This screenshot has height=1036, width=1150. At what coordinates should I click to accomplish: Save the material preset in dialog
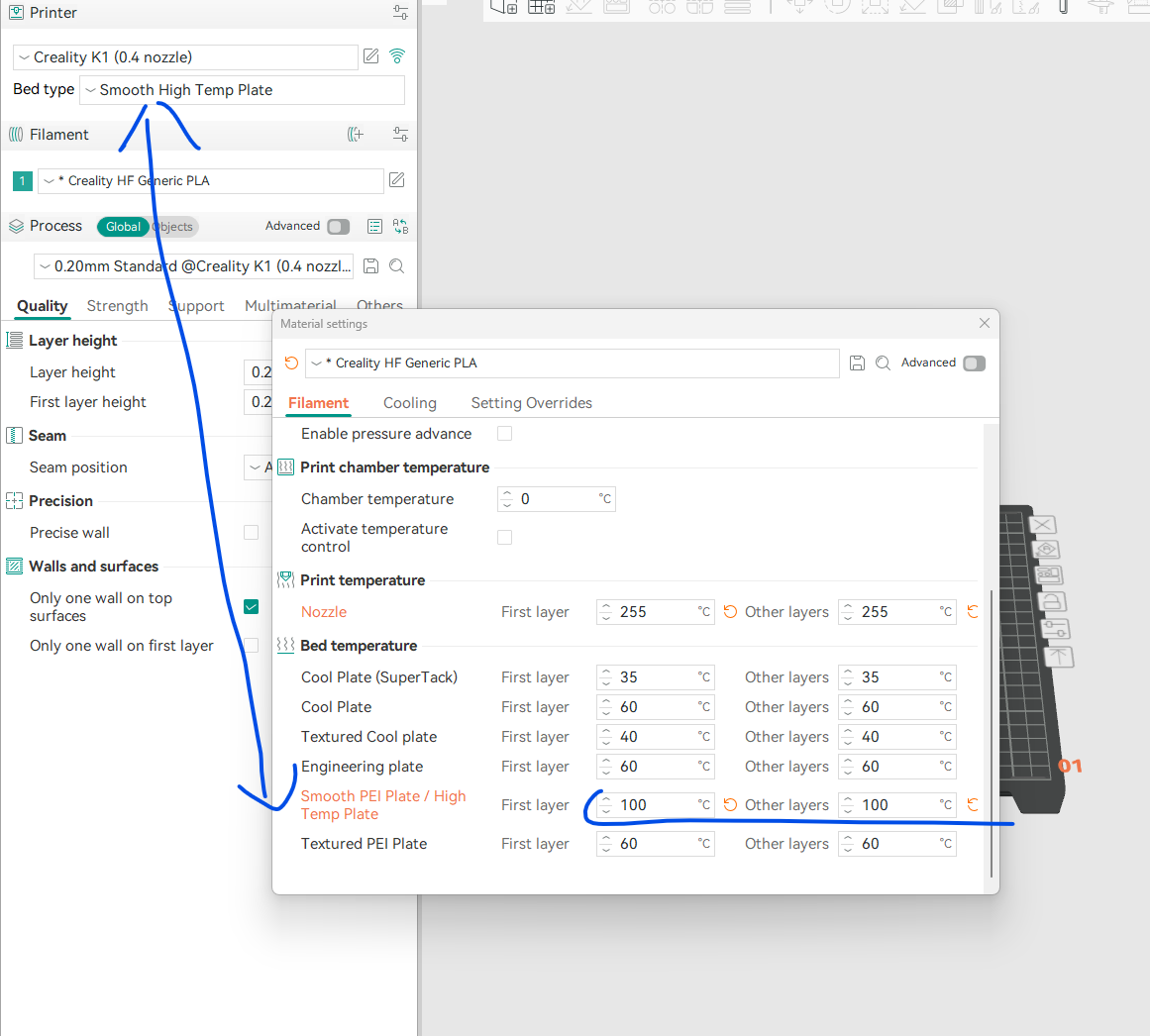coord(858,363)
